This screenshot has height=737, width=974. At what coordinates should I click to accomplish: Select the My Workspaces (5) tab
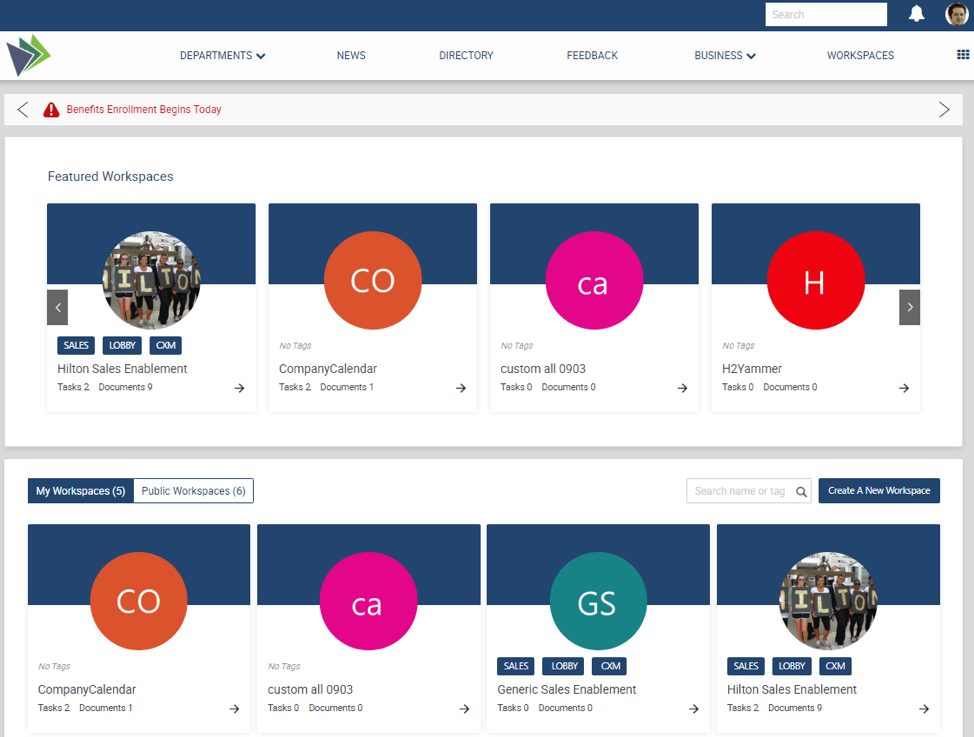(80, 491)
